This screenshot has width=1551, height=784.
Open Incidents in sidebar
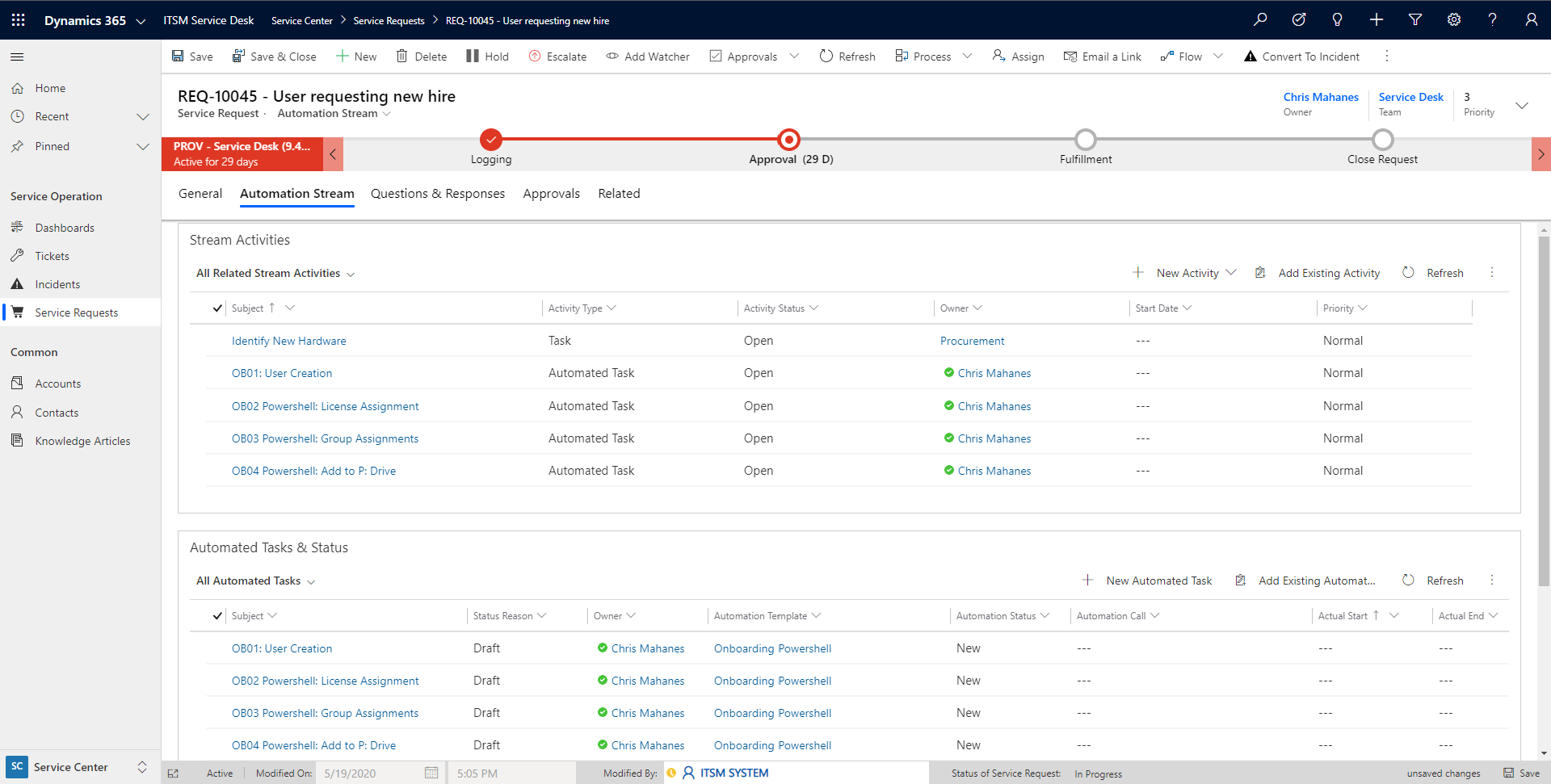click(x=57, y=284)
